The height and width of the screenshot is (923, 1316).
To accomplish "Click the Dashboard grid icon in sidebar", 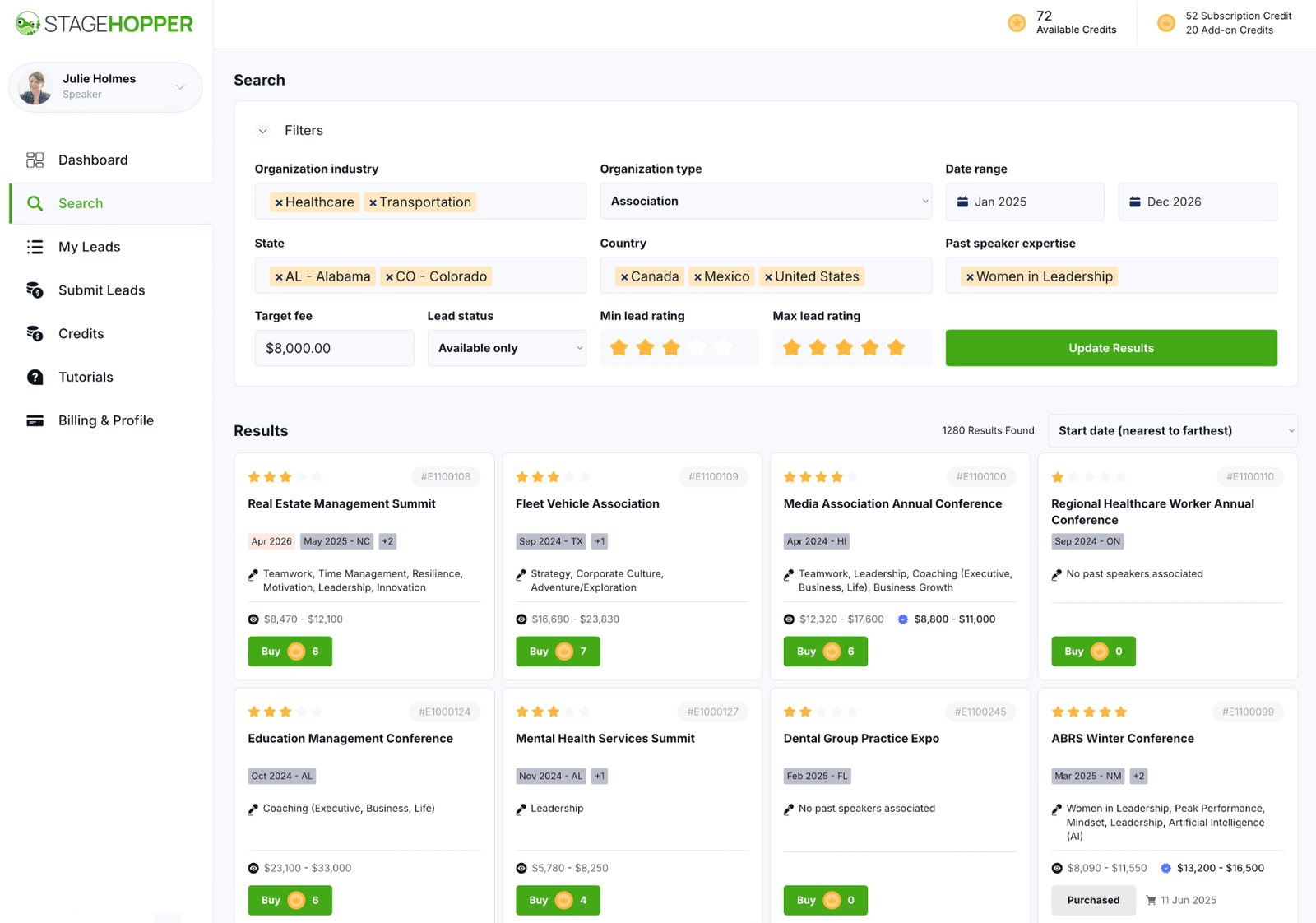I will tap(35, 160).
